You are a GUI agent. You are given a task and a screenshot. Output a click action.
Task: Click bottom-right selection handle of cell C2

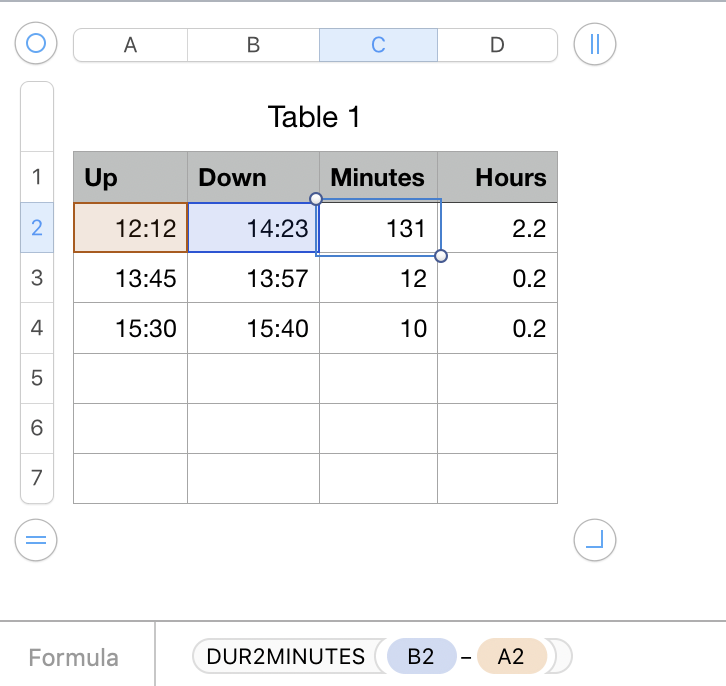441,256
